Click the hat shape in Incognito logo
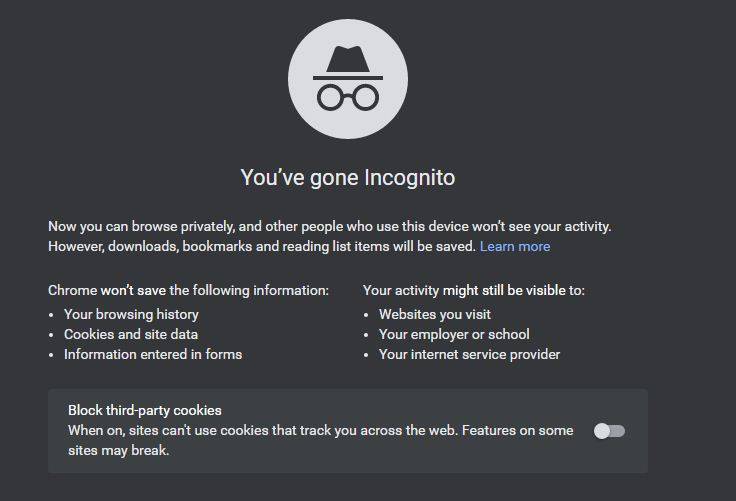Image resolution: width=736 pixels, height=501 pixels. click(x=348, y=63)
